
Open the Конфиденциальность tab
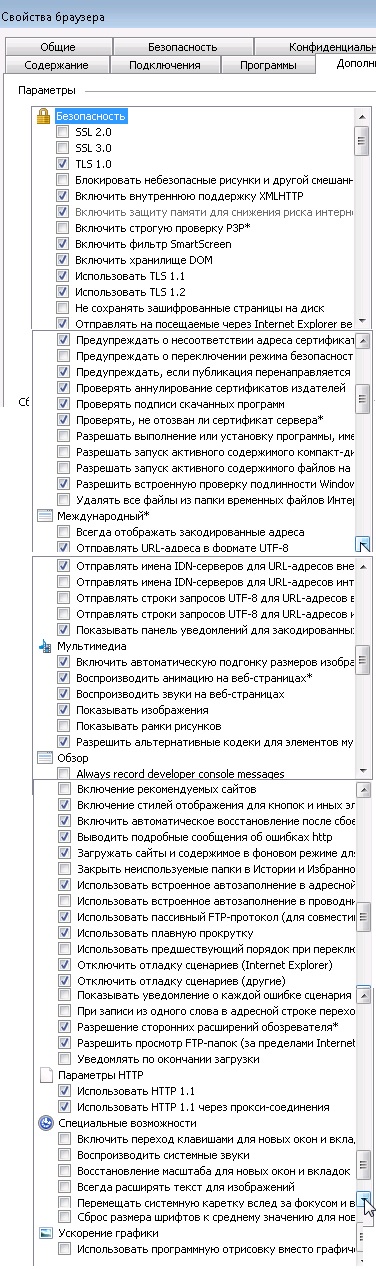click(x=315, y=47)
